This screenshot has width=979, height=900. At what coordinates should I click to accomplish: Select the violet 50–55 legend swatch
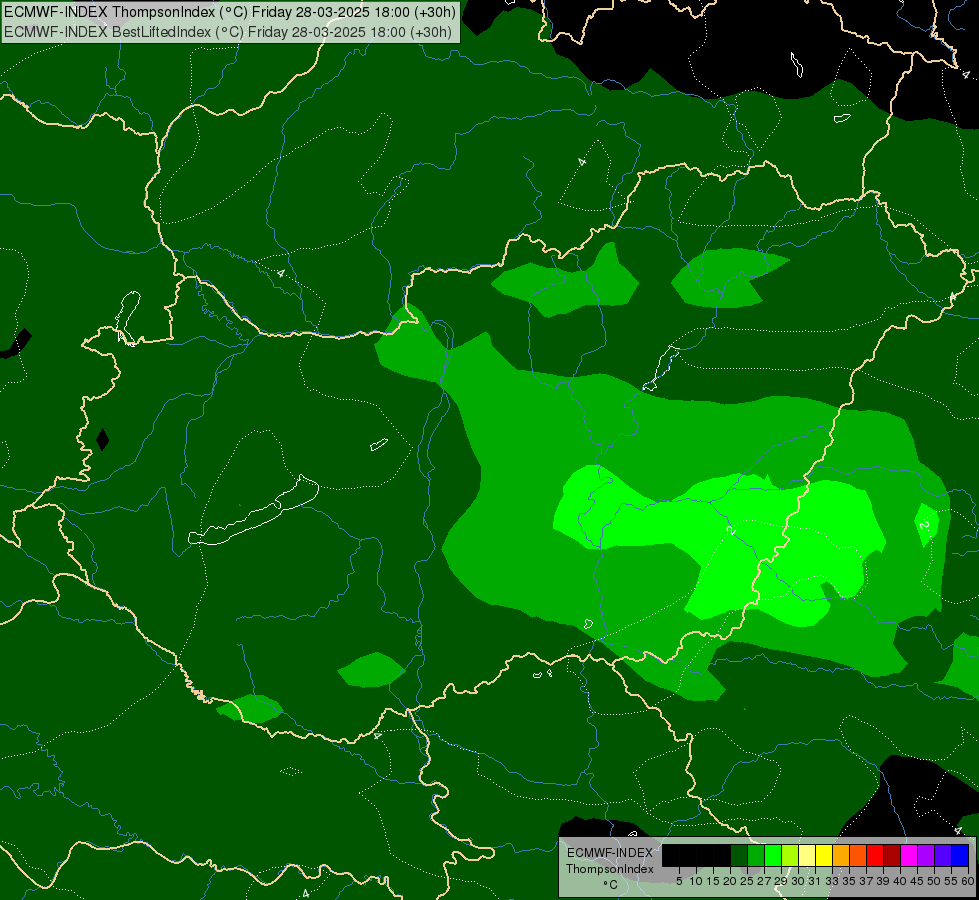943,855
